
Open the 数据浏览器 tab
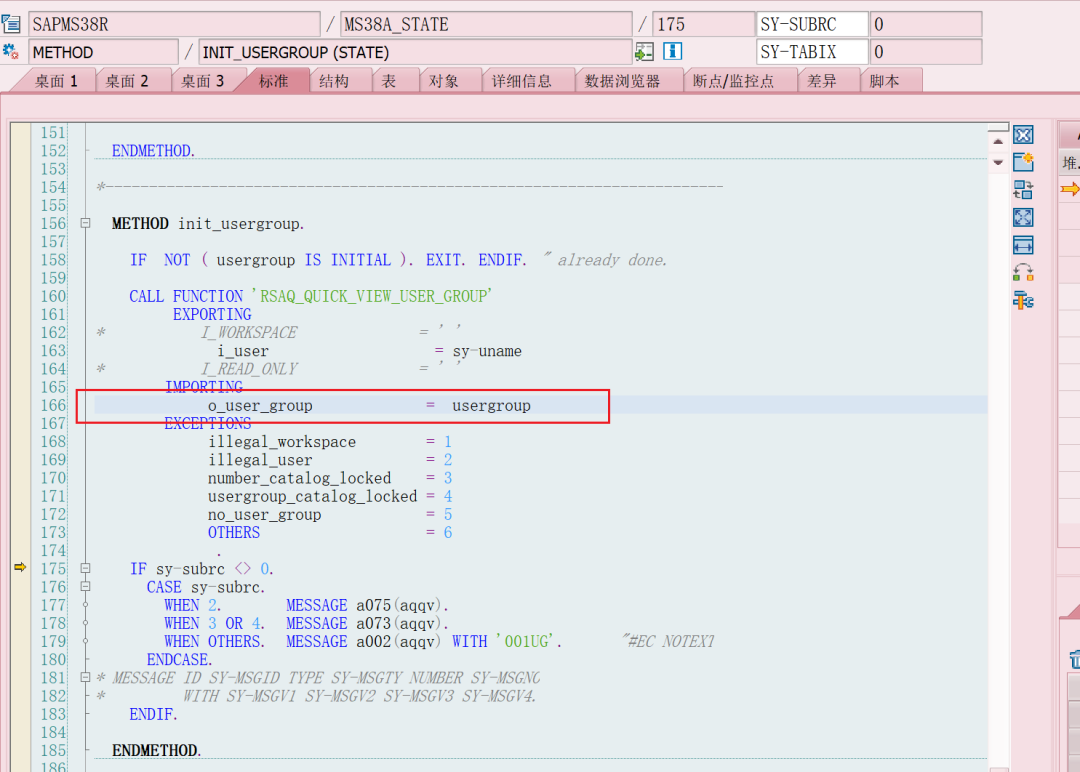point(623,81)
